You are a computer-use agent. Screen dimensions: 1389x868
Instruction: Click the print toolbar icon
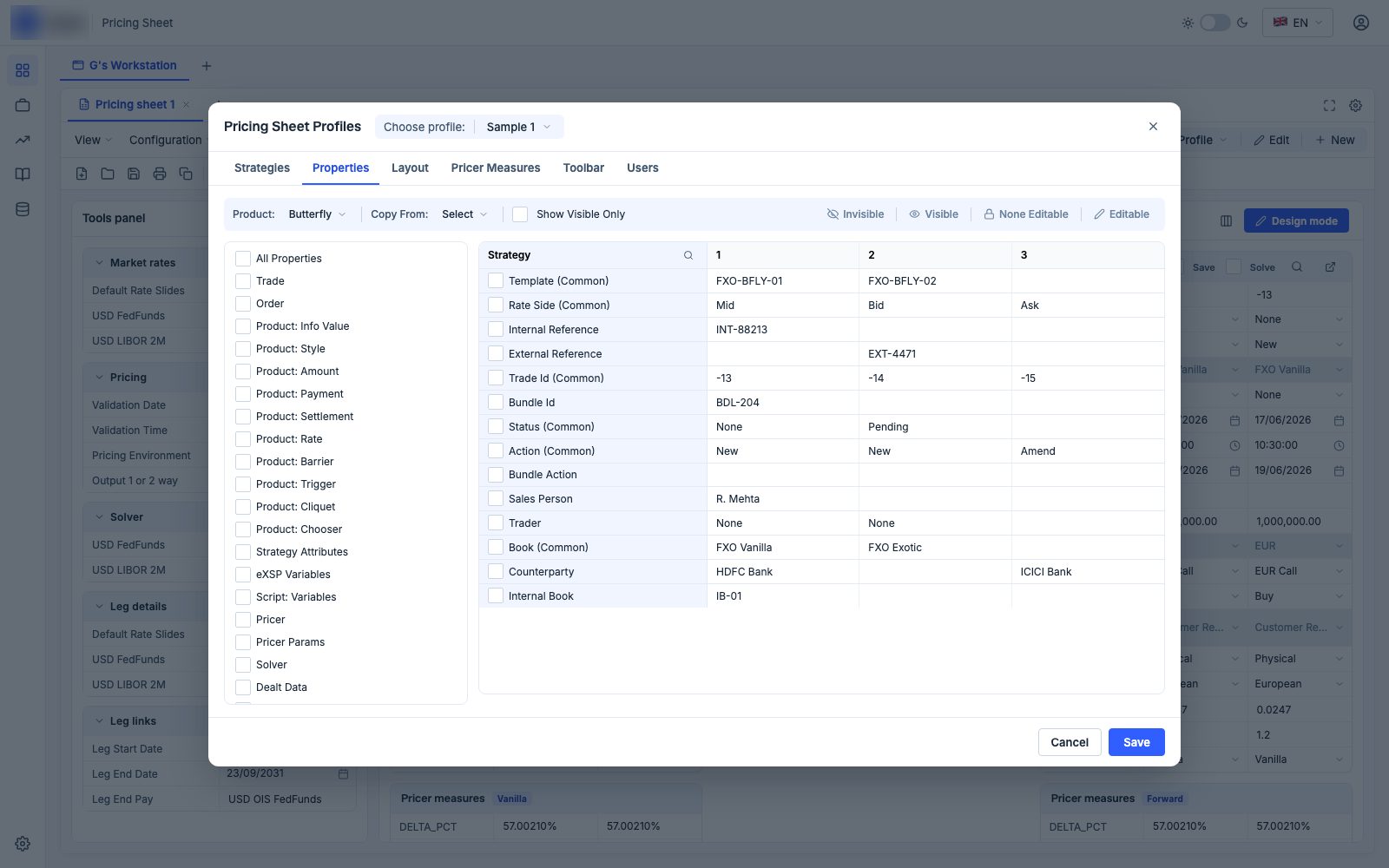click(x=160, y=174)
